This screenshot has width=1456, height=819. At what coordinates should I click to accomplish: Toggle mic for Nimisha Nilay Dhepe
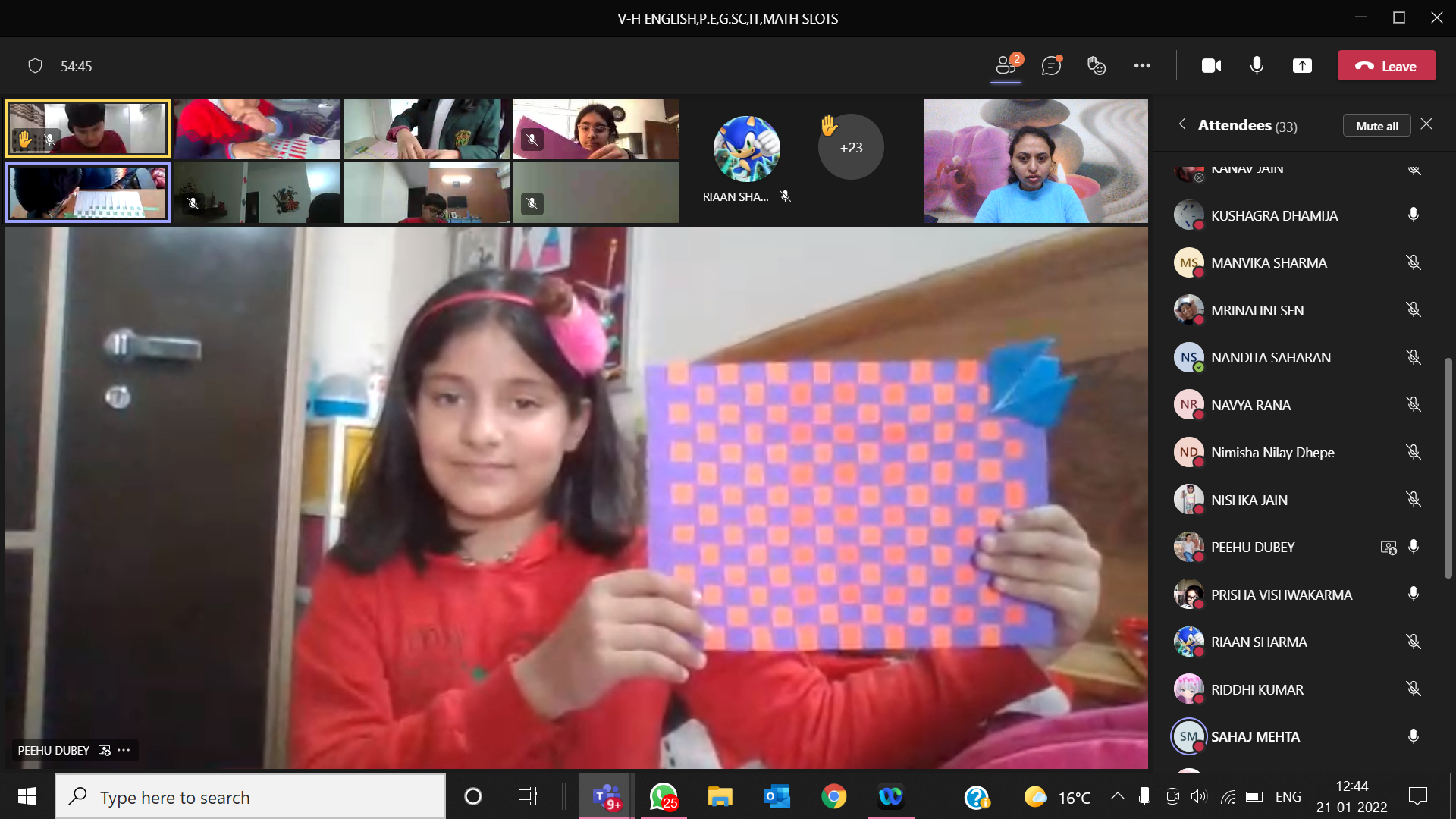[x=1414, y=452]
